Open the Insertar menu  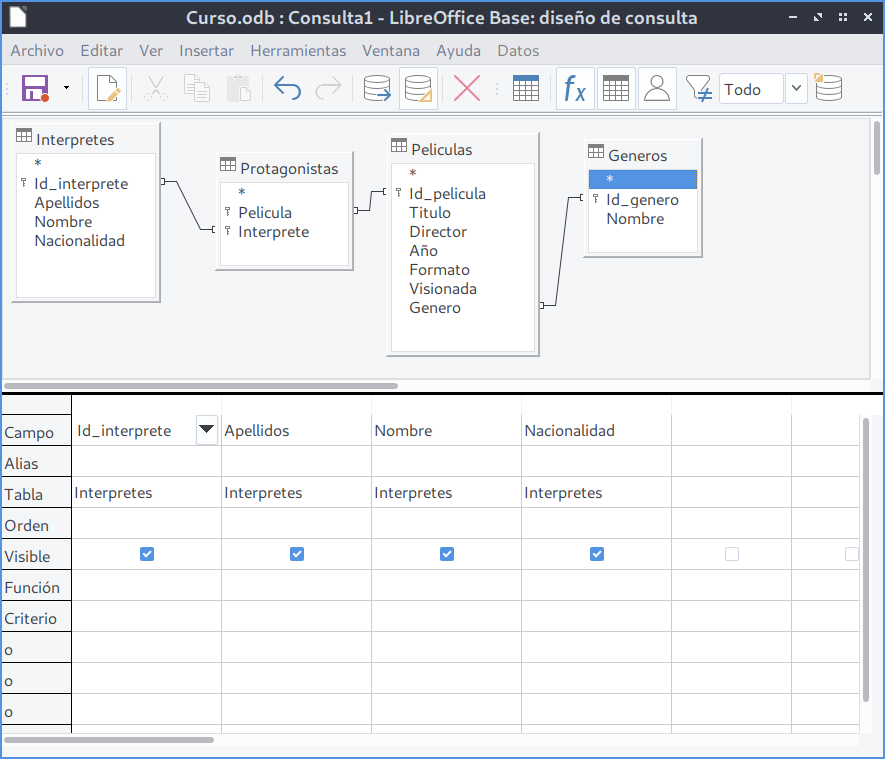click(x=207, y=51)
